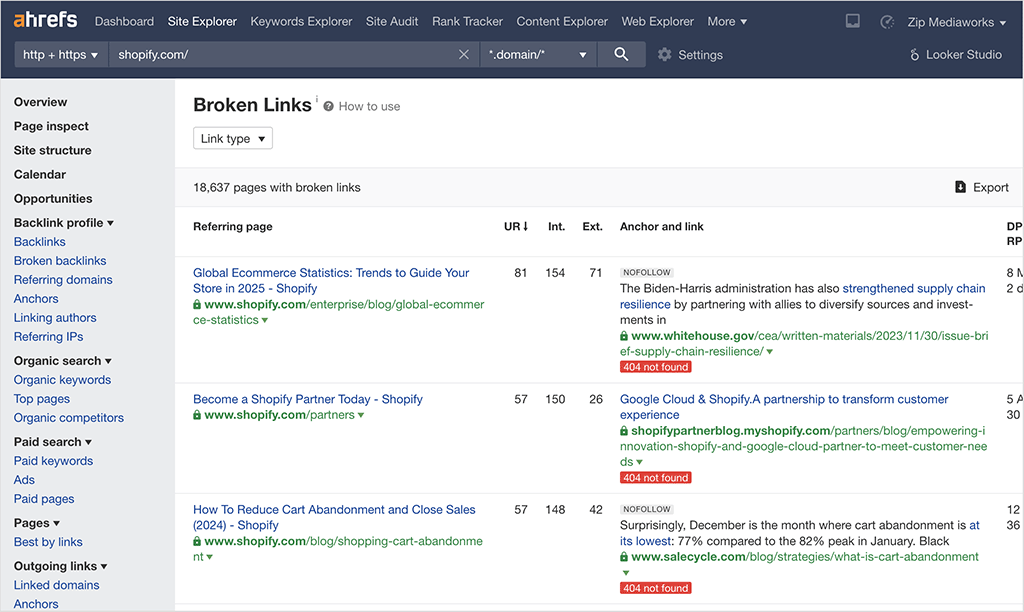Click the info superscript beside Broken Links

click(317, 99)
